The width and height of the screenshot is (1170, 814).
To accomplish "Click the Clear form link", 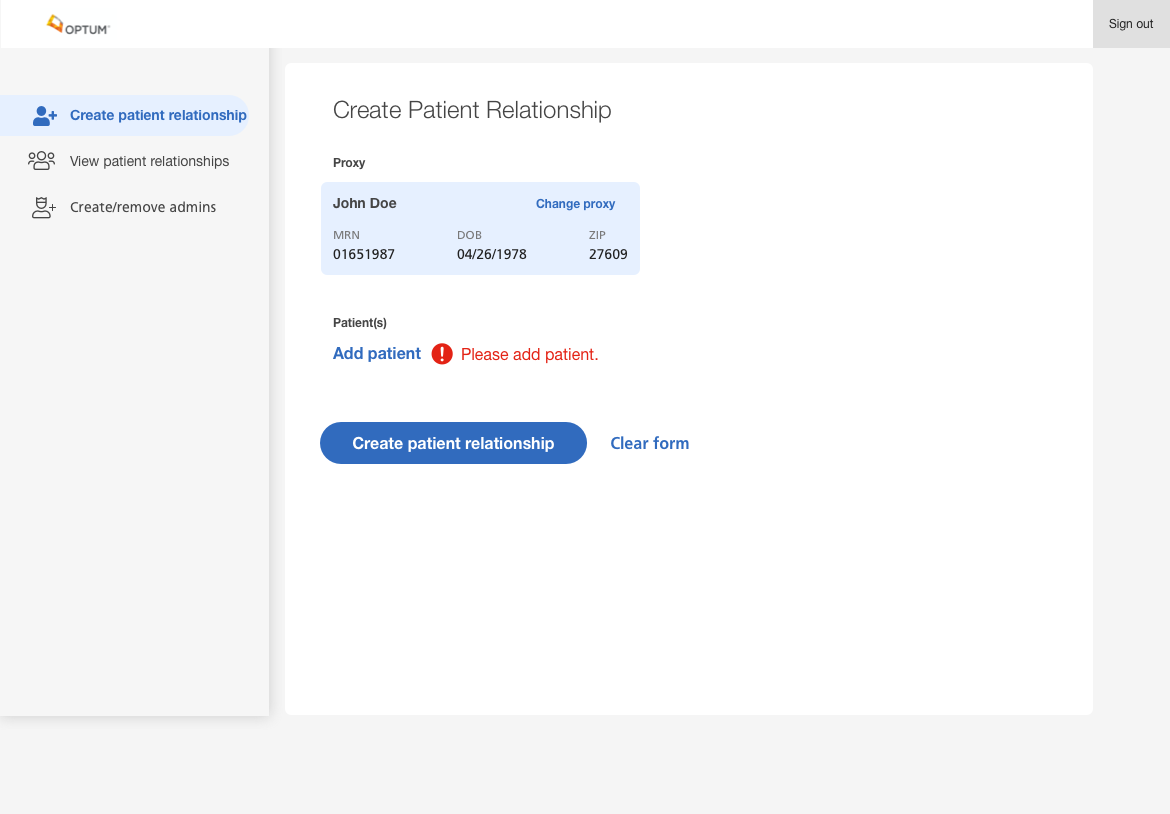I will (x=649, y=443).
